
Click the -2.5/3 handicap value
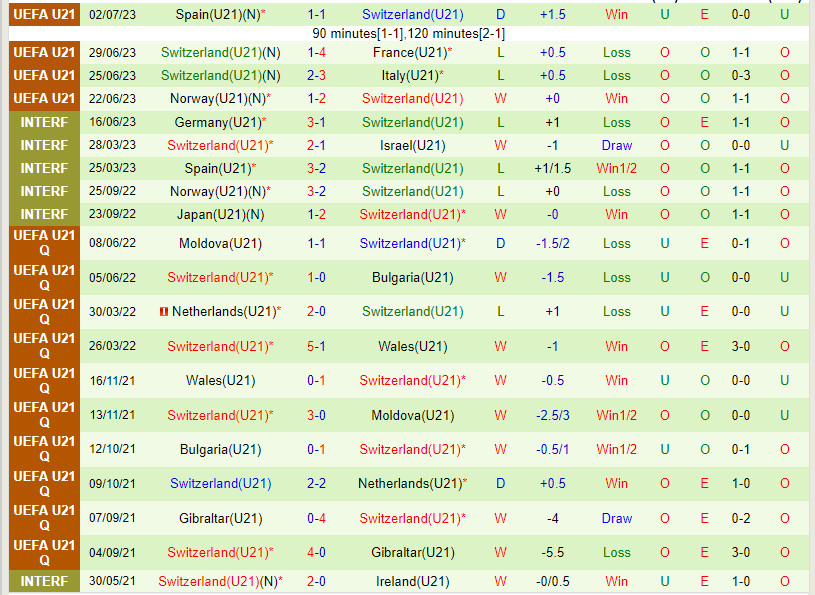(553, 415)
